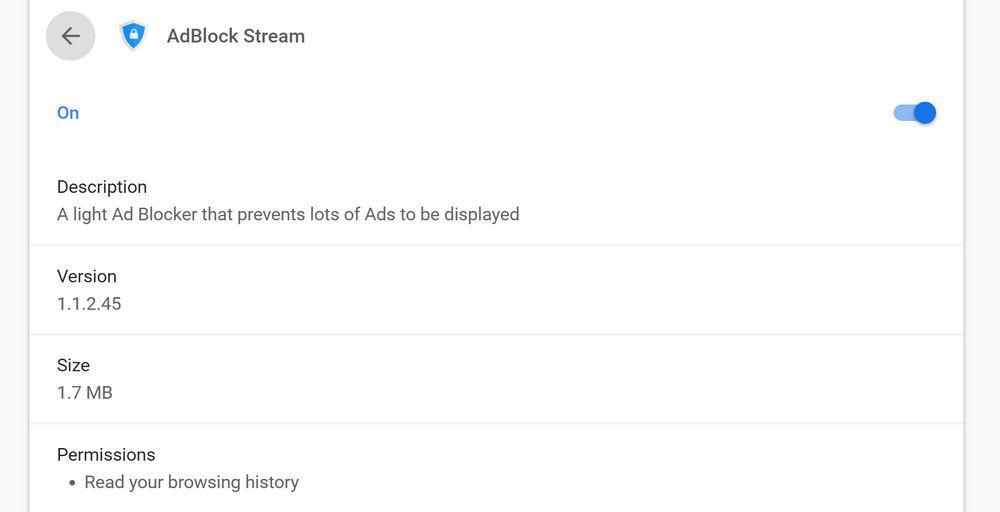Click the bullet point before the permission
This screenshot has width=1000, height=512.
click(72, 483)
